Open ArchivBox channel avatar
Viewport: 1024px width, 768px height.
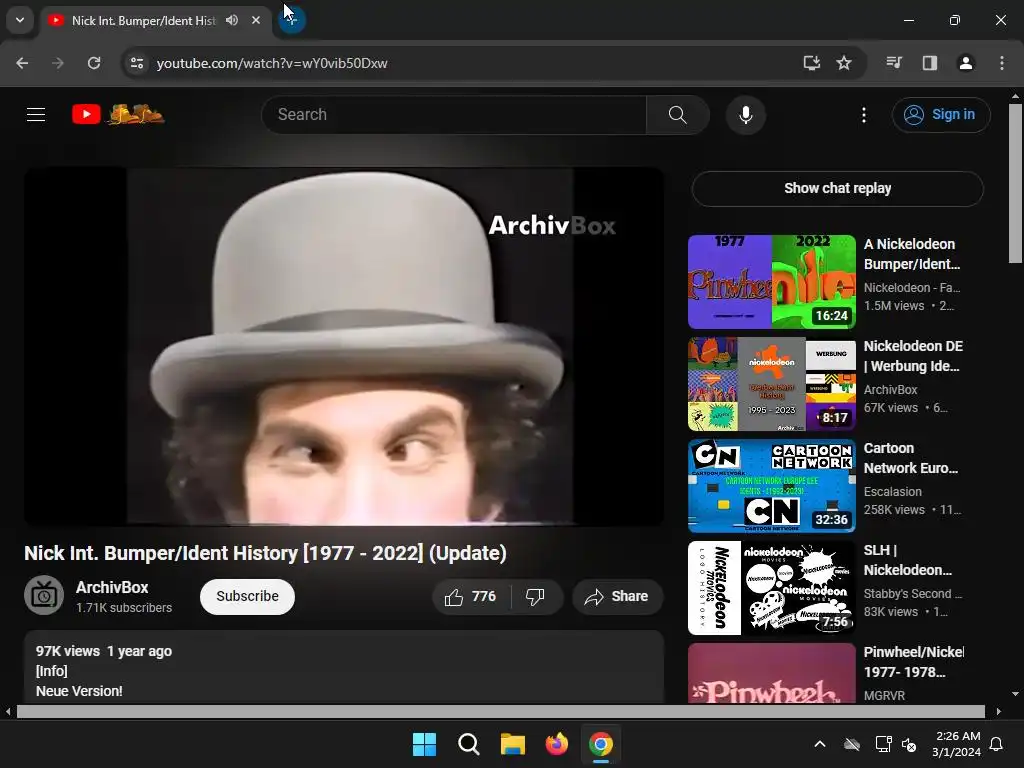[x=44, y=596]
